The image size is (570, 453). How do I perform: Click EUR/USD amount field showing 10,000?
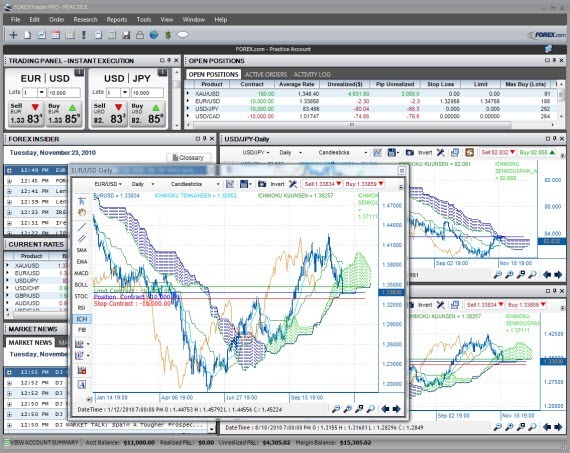64,93
